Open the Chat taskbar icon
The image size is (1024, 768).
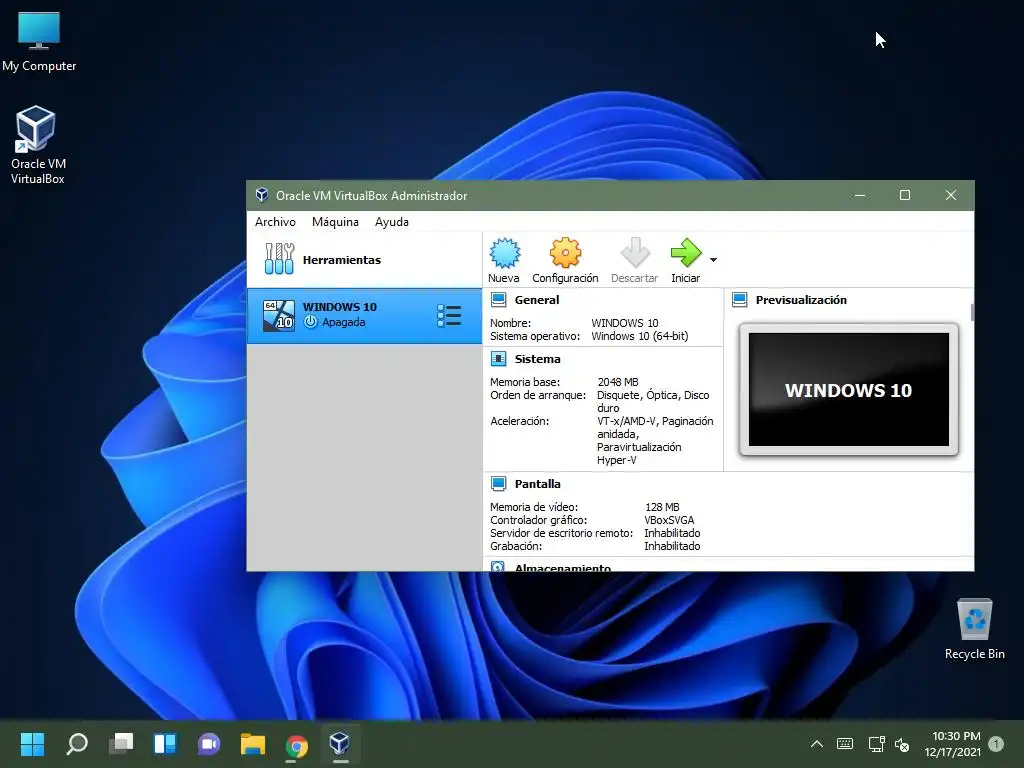click(x=209, y=744)
